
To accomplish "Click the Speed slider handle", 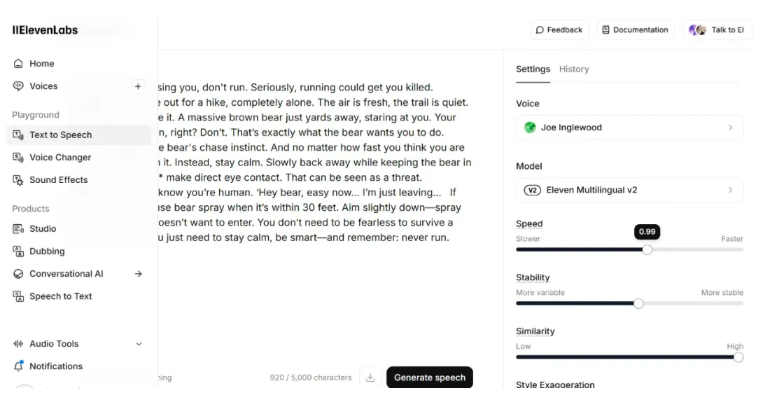I will (x=647, y=249).
